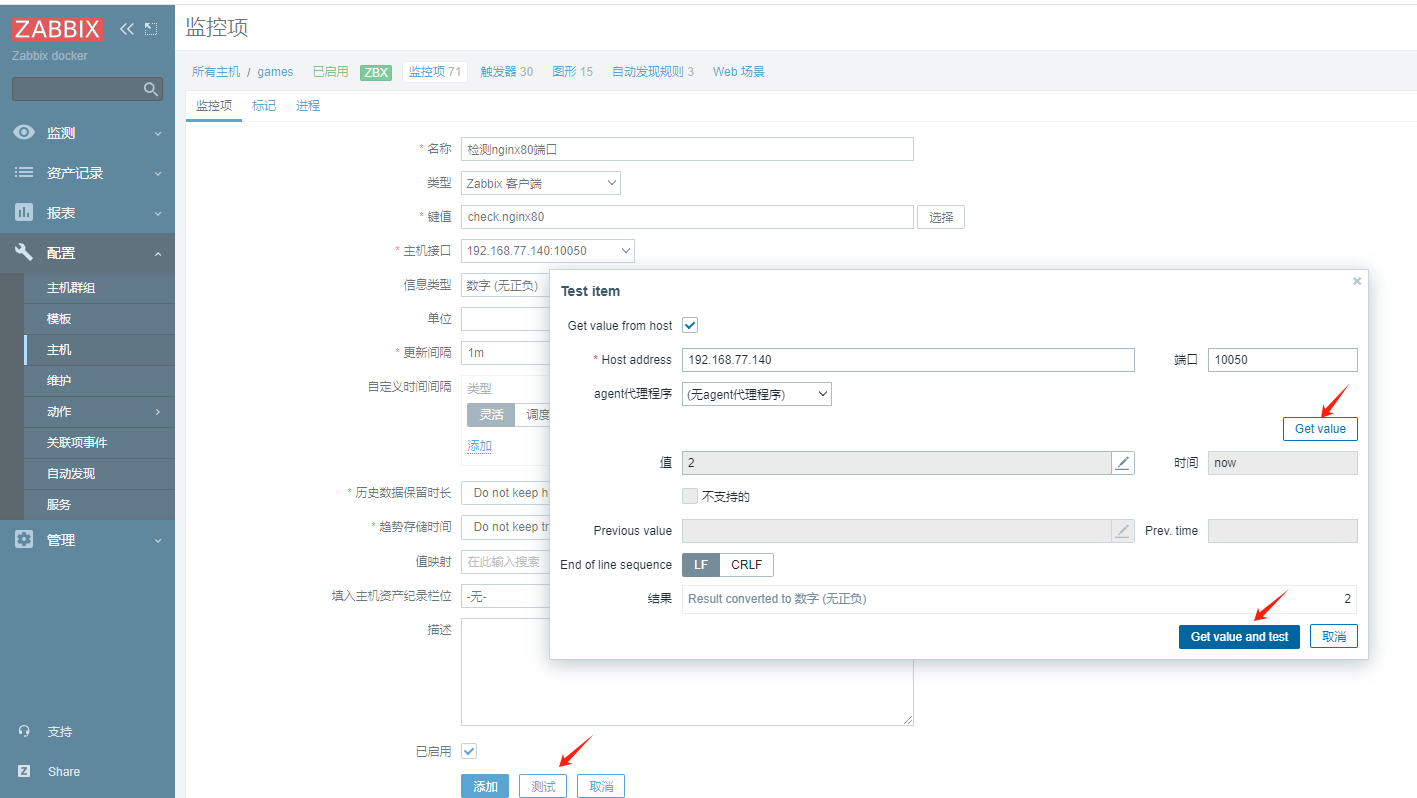Open 主机群组 in sidebar

coord(99,288)
